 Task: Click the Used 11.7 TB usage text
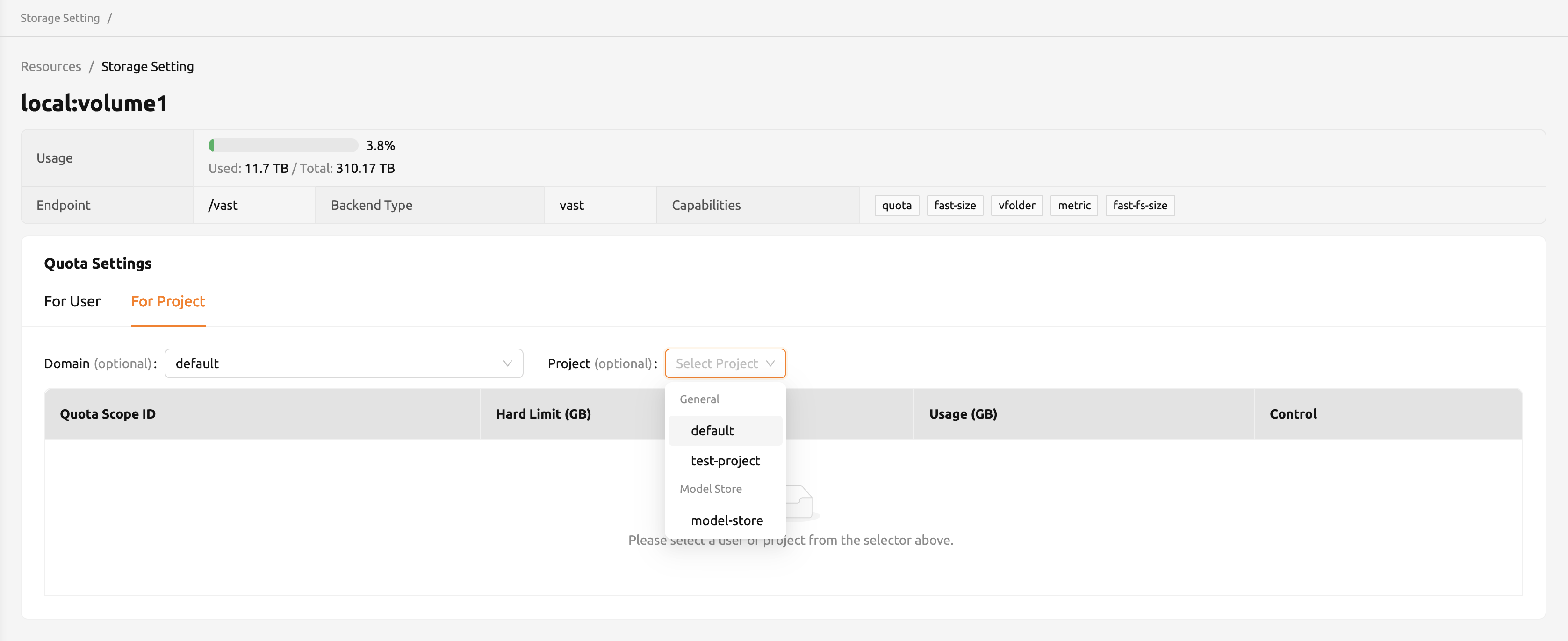point(248,168)
